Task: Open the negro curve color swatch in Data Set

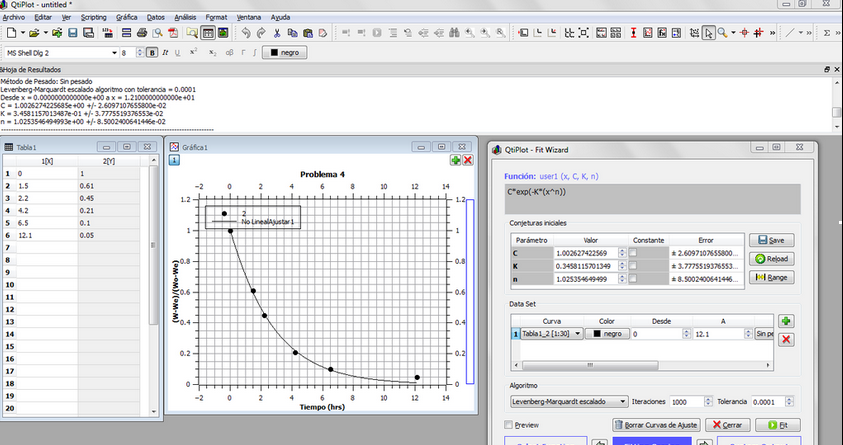Action: 607,334
